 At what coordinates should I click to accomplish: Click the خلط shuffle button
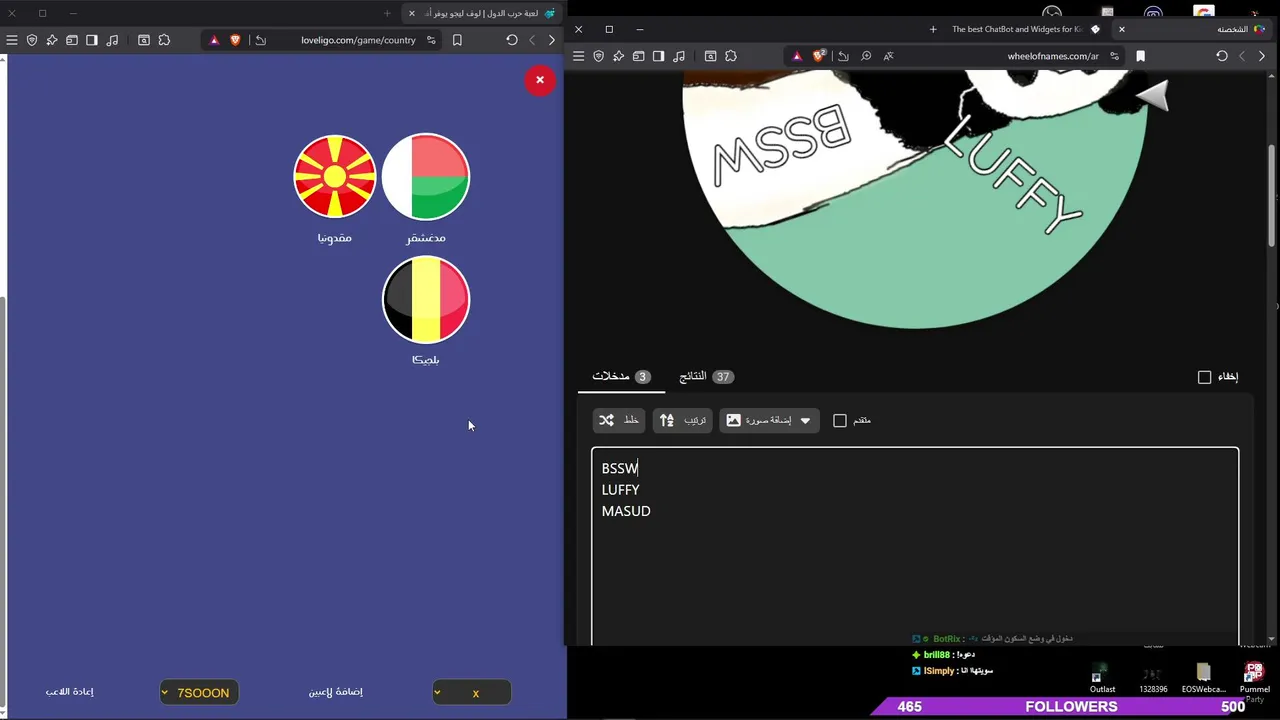(x=619, y=420)
